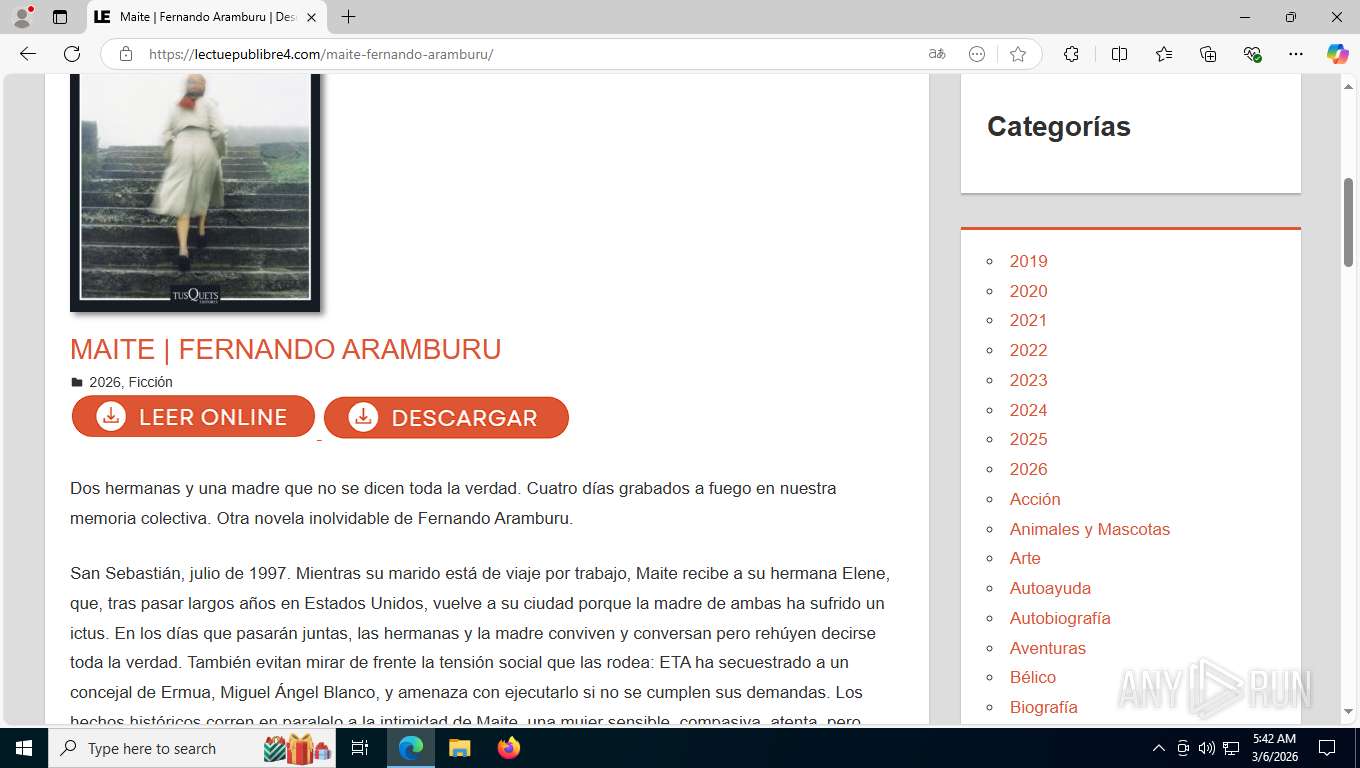Open the browser profile icon
The image size is (1360, 768).
pos(22,17)
